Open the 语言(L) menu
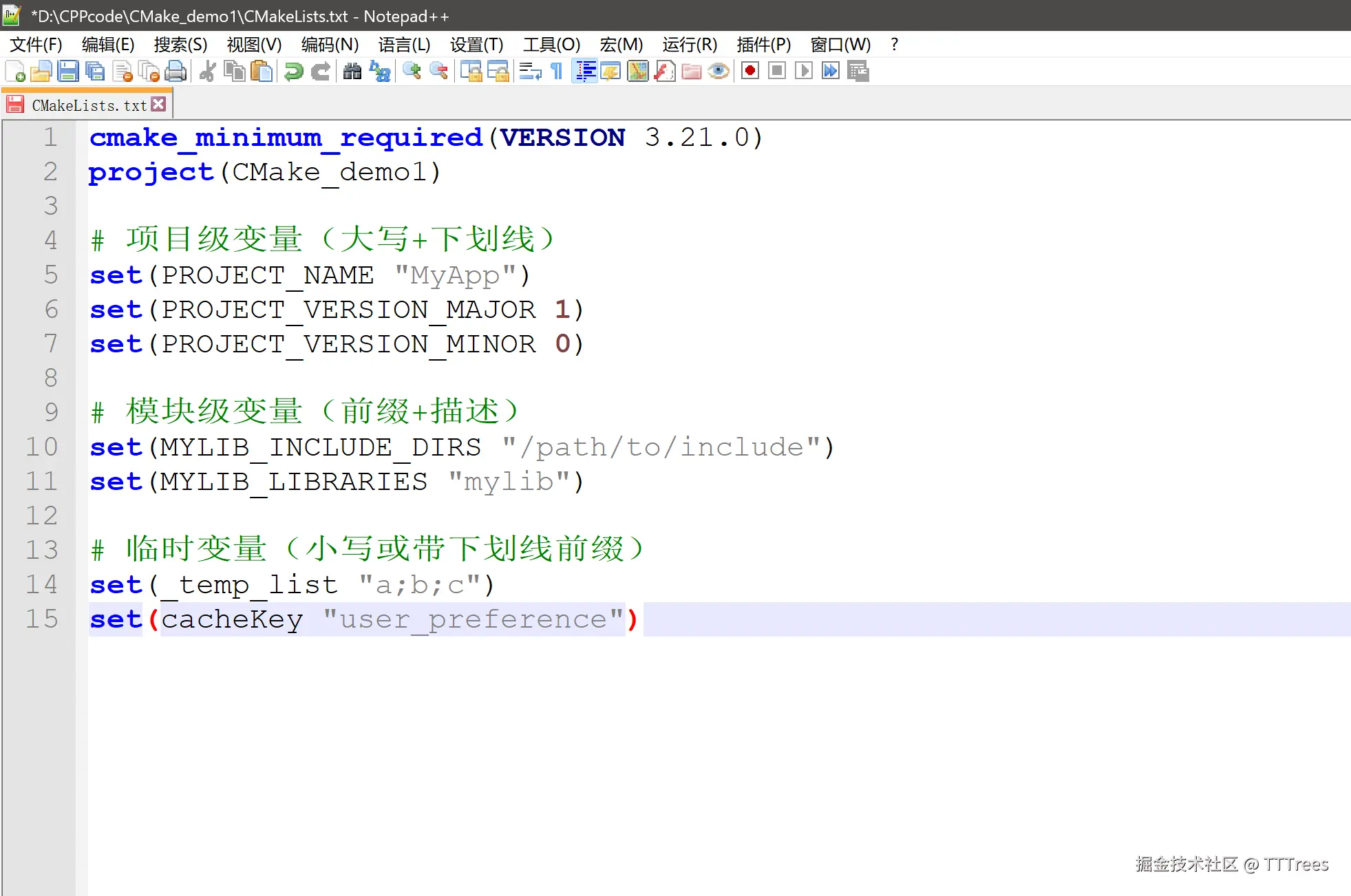The width and height of the screenshot is (1351, 896). click(x=404, y=45)
